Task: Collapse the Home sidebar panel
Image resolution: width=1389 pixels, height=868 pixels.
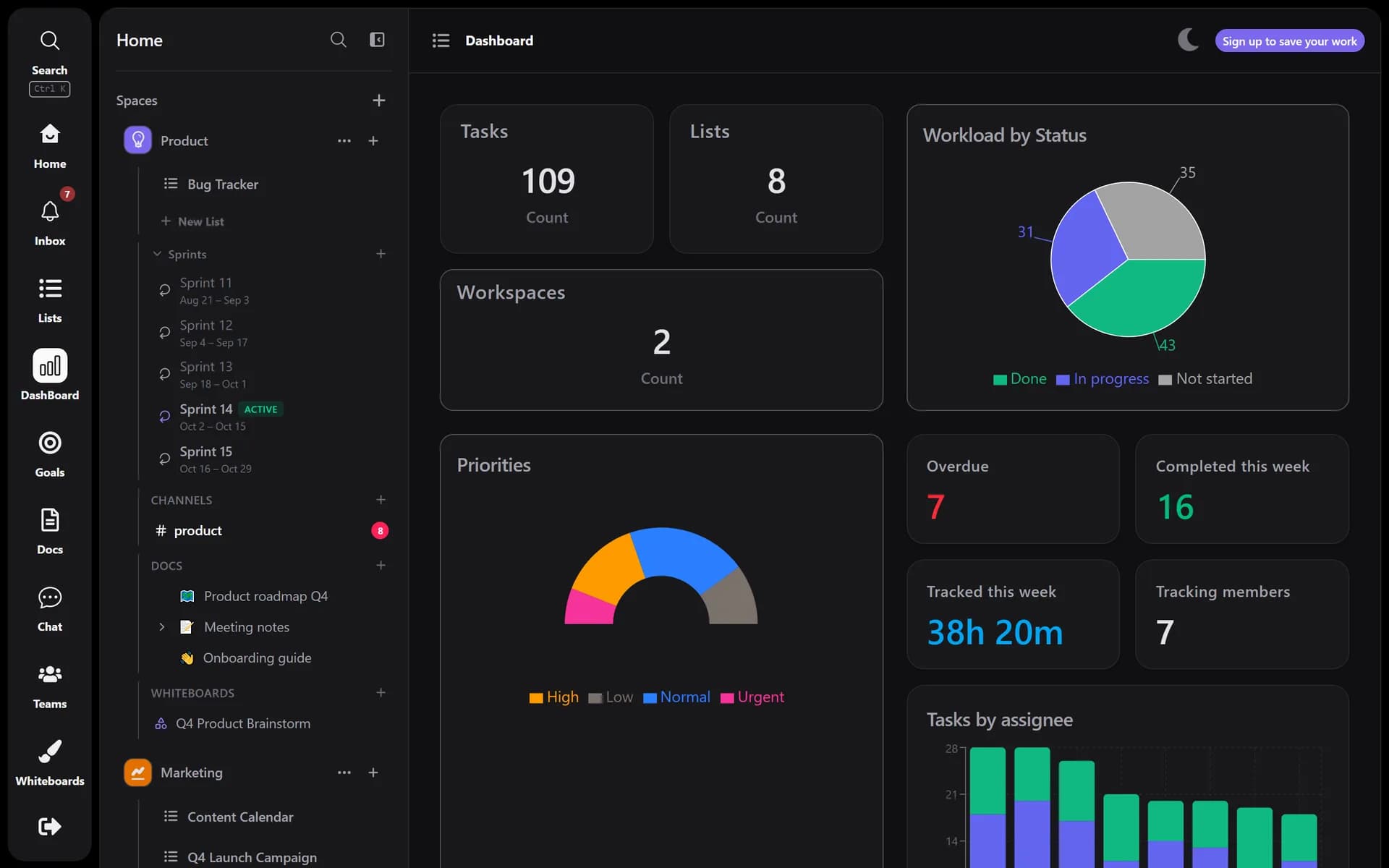Action: pyautogui.click(x=377, y=40)
